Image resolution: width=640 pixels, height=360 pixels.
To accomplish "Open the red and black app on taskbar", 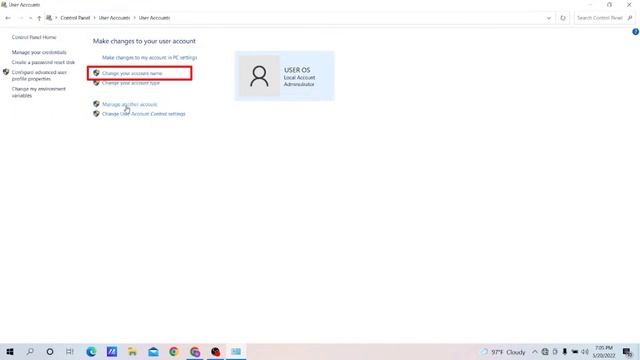I will (216, 351).
